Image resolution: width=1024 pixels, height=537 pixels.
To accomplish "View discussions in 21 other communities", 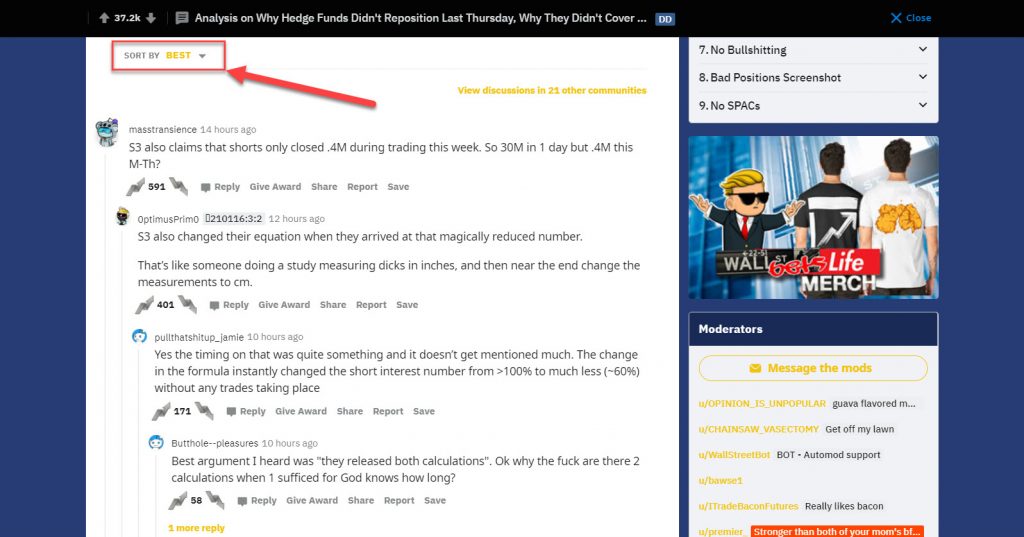I will (552, 90).
